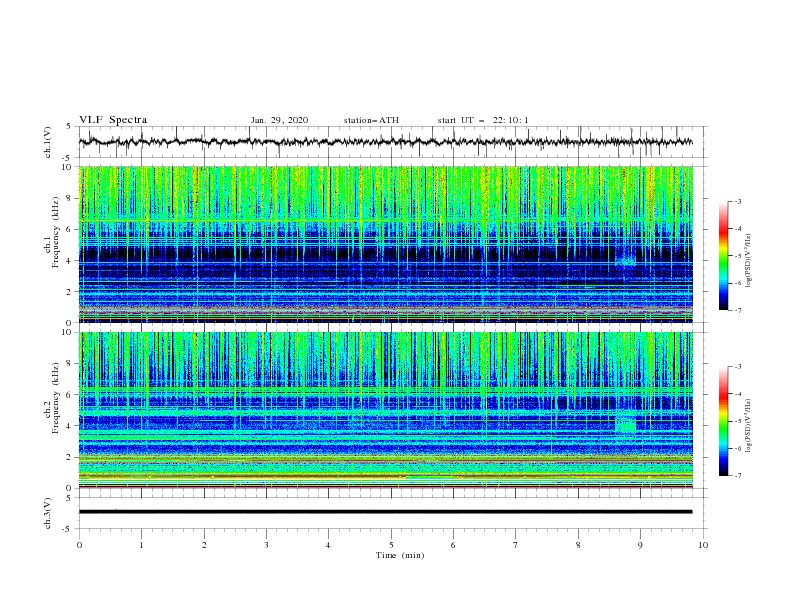Click the '-3' value on ch.1 colorbar
Image resolution: width=792 pixels, height=612 pixels.
(737, 202)
